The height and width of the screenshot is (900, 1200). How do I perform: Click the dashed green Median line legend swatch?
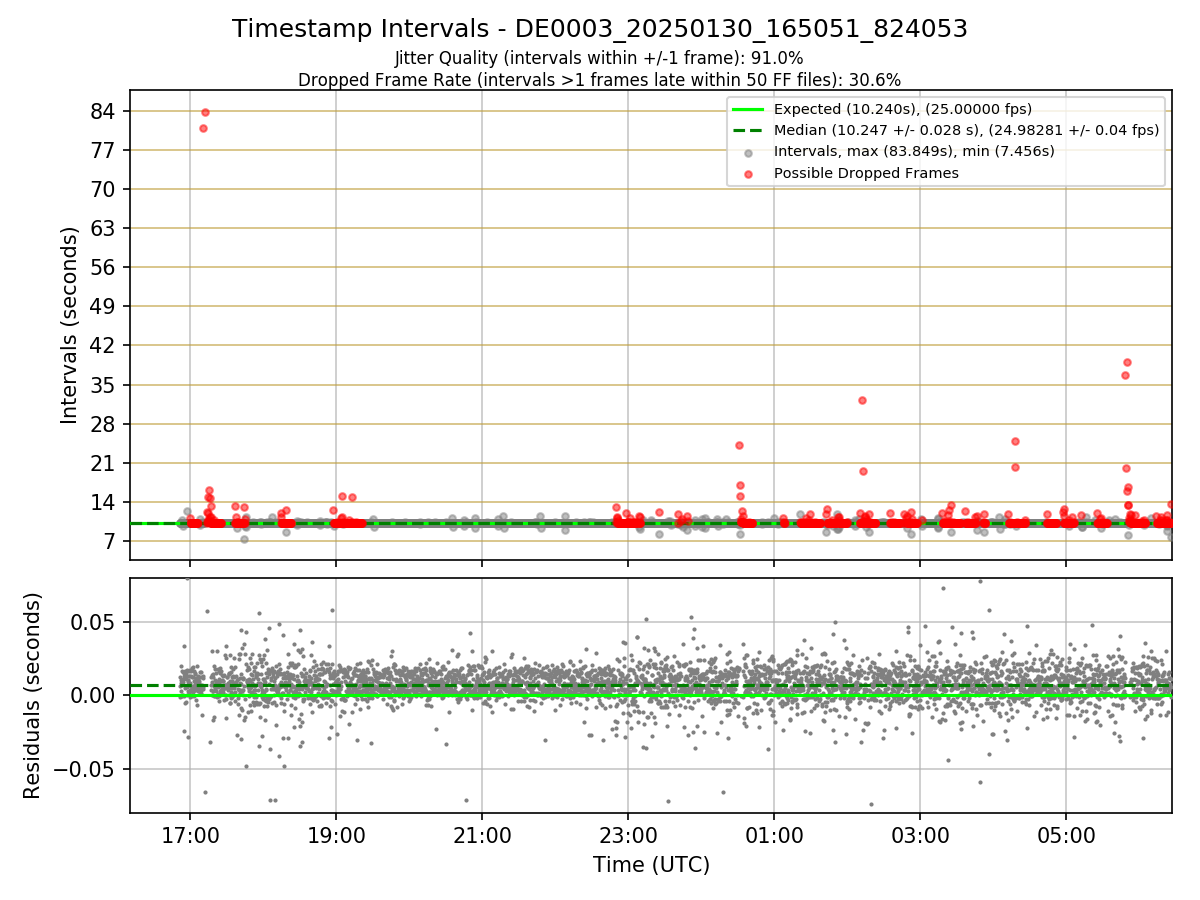(749, 130)
